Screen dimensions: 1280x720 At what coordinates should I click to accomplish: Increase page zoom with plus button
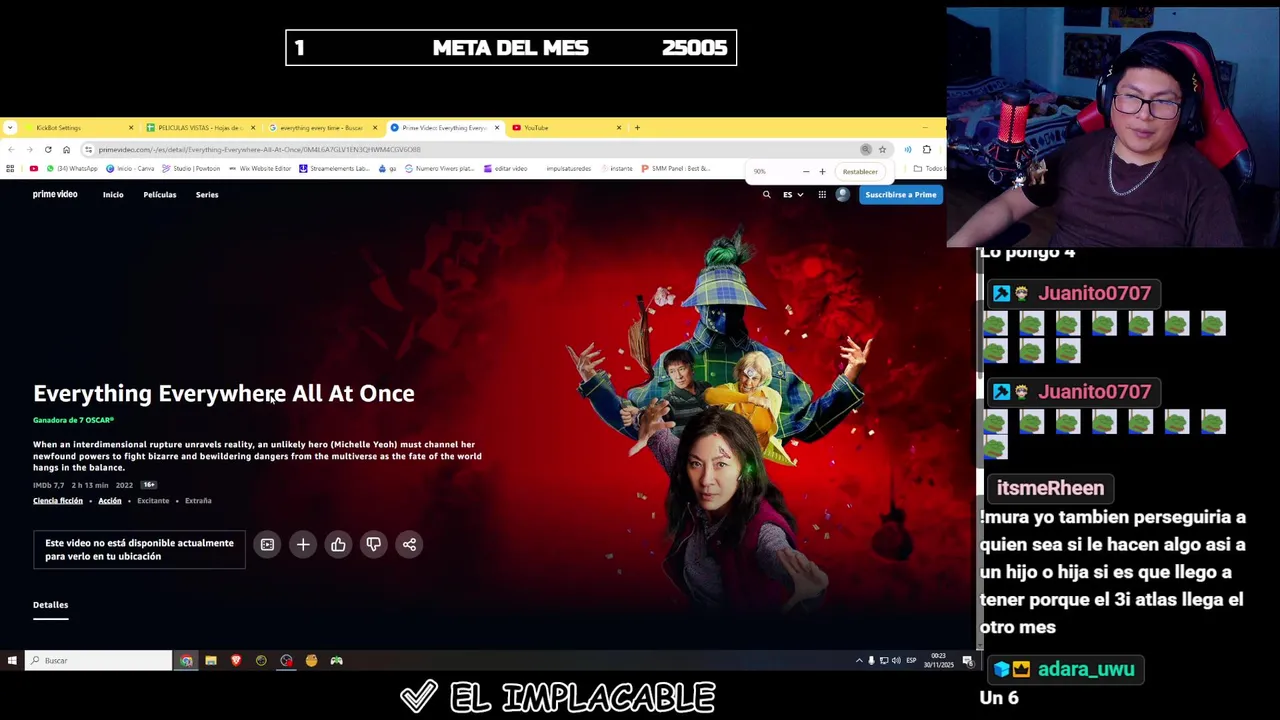(x=822, y=172)
